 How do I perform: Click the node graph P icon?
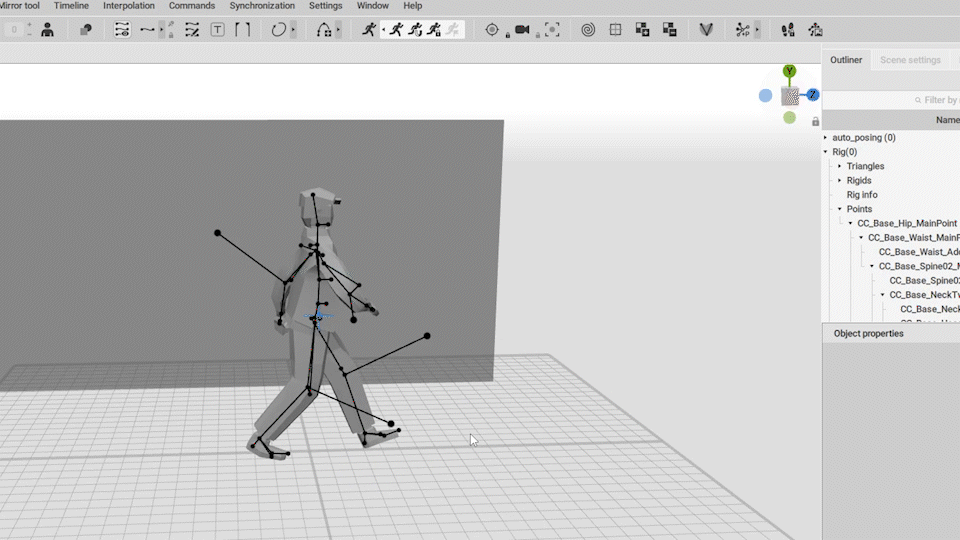point(742,29)
